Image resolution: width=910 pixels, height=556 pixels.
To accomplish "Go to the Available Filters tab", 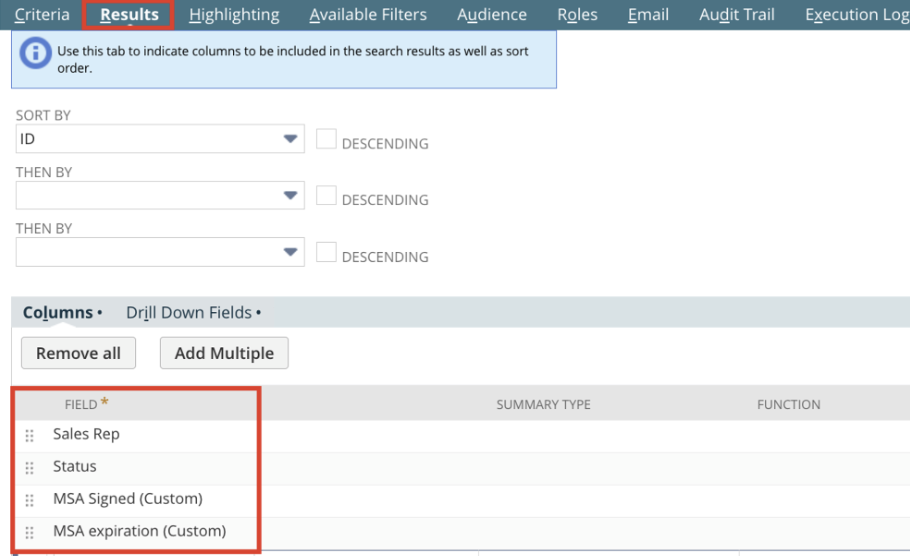I will (368, 15).
